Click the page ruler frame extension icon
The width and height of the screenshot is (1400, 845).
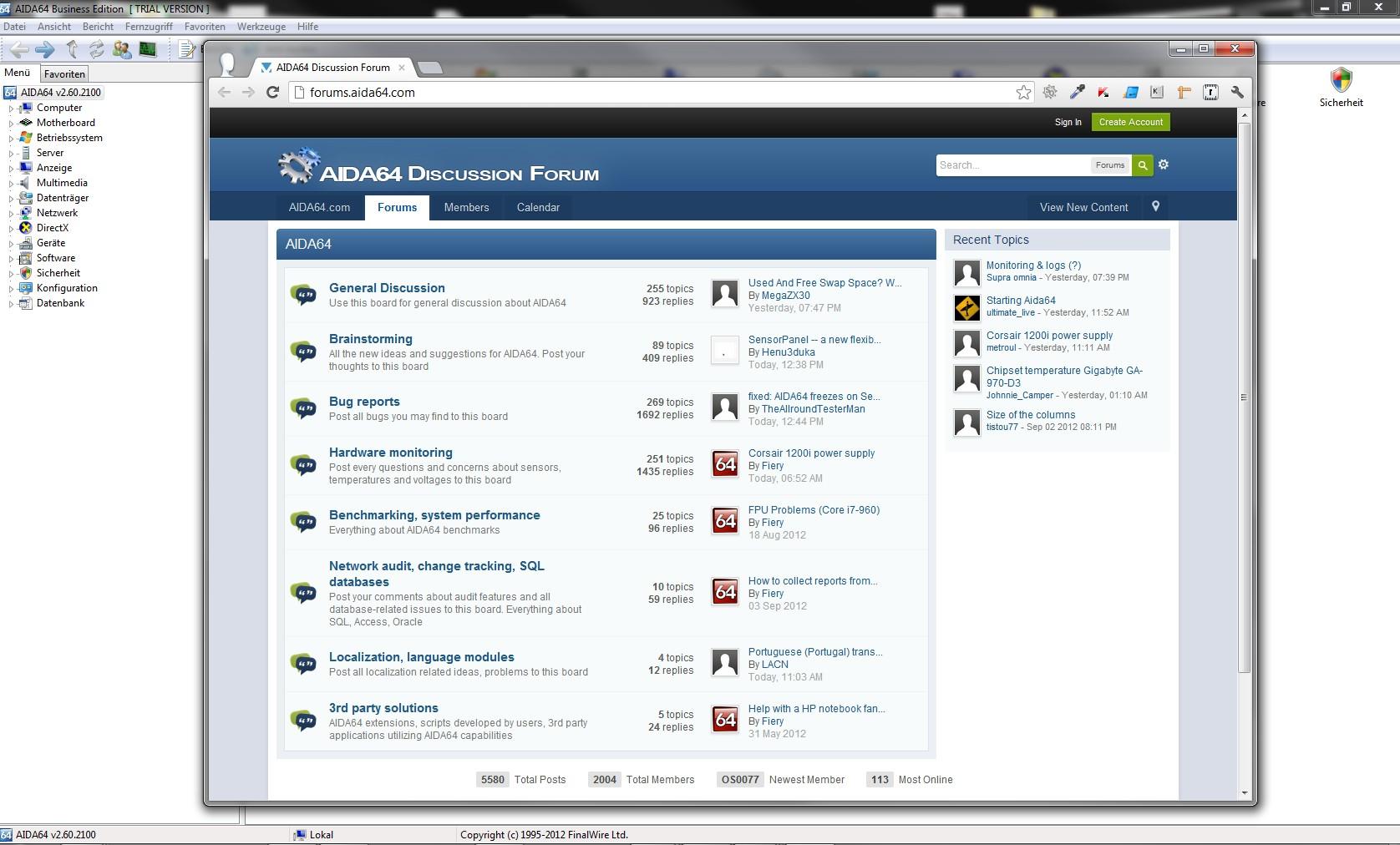coord(1210,93)
